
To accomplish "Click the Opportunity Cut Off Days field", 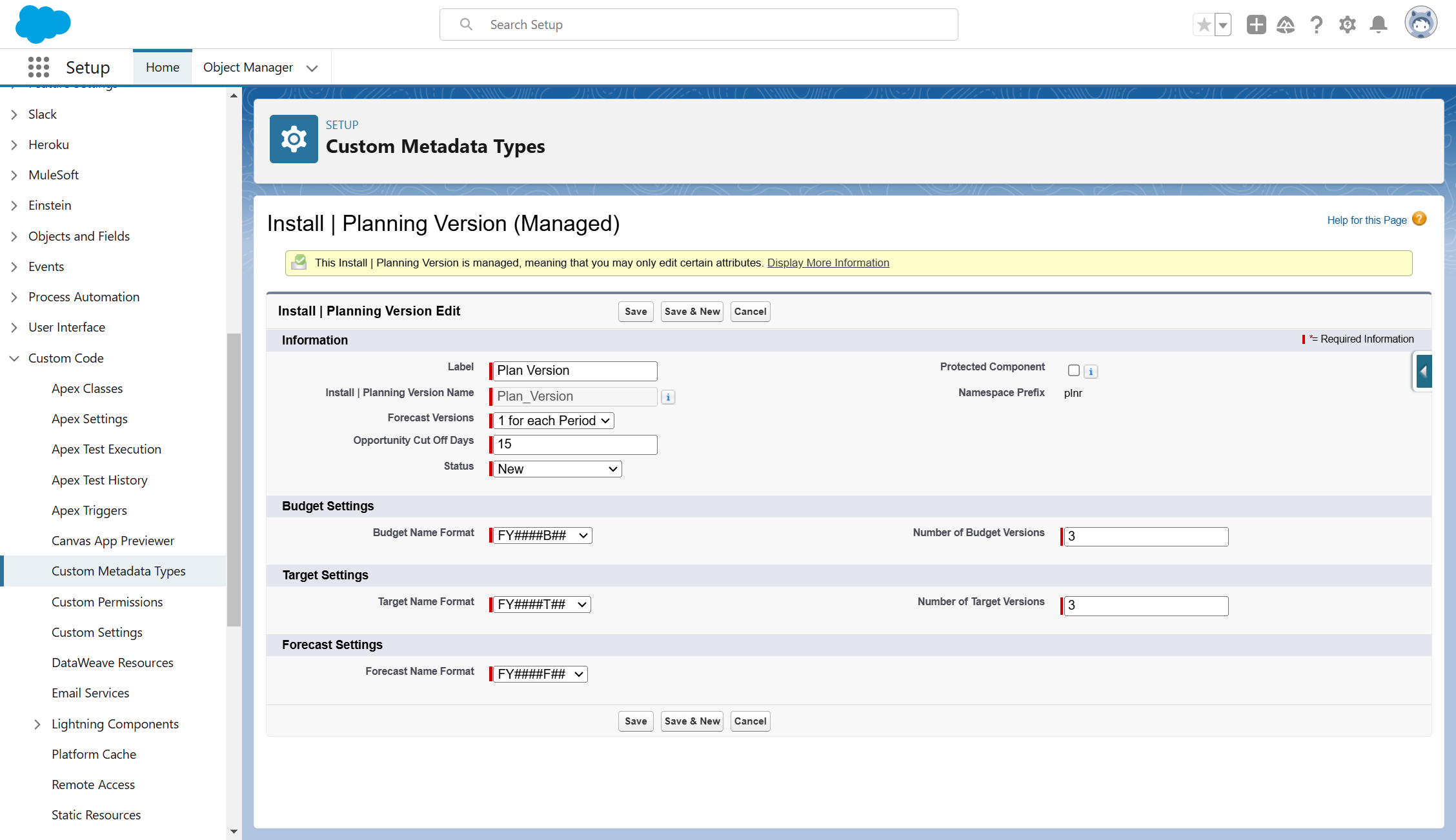I will click(574, 444).
